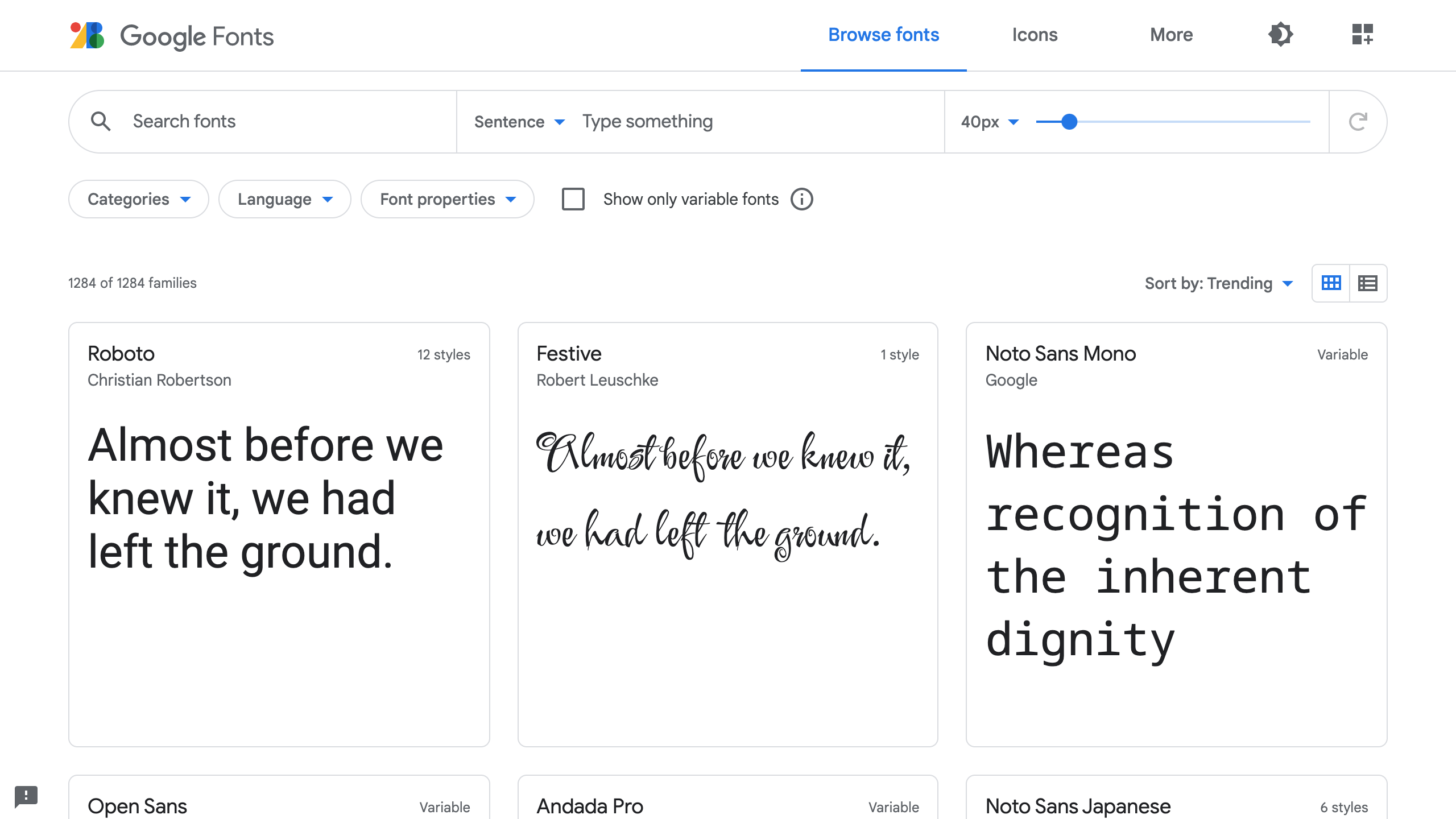Open the Categories filter dropdown
Screen dimensions: 1456x819
click(139, 199)
